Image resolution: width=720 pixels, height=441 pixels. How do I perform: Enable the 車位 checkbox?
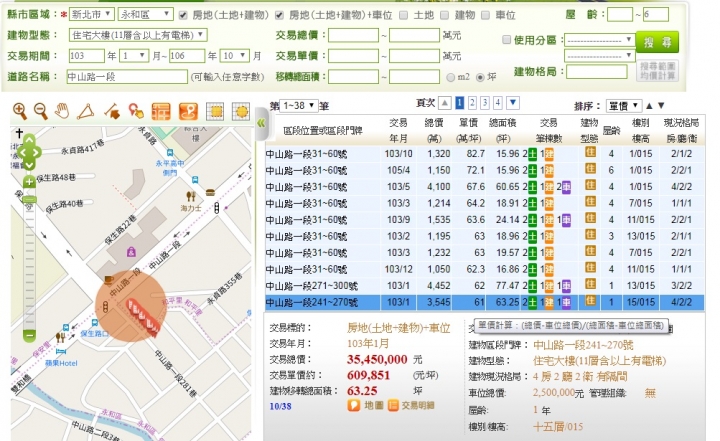coord(485,15)
